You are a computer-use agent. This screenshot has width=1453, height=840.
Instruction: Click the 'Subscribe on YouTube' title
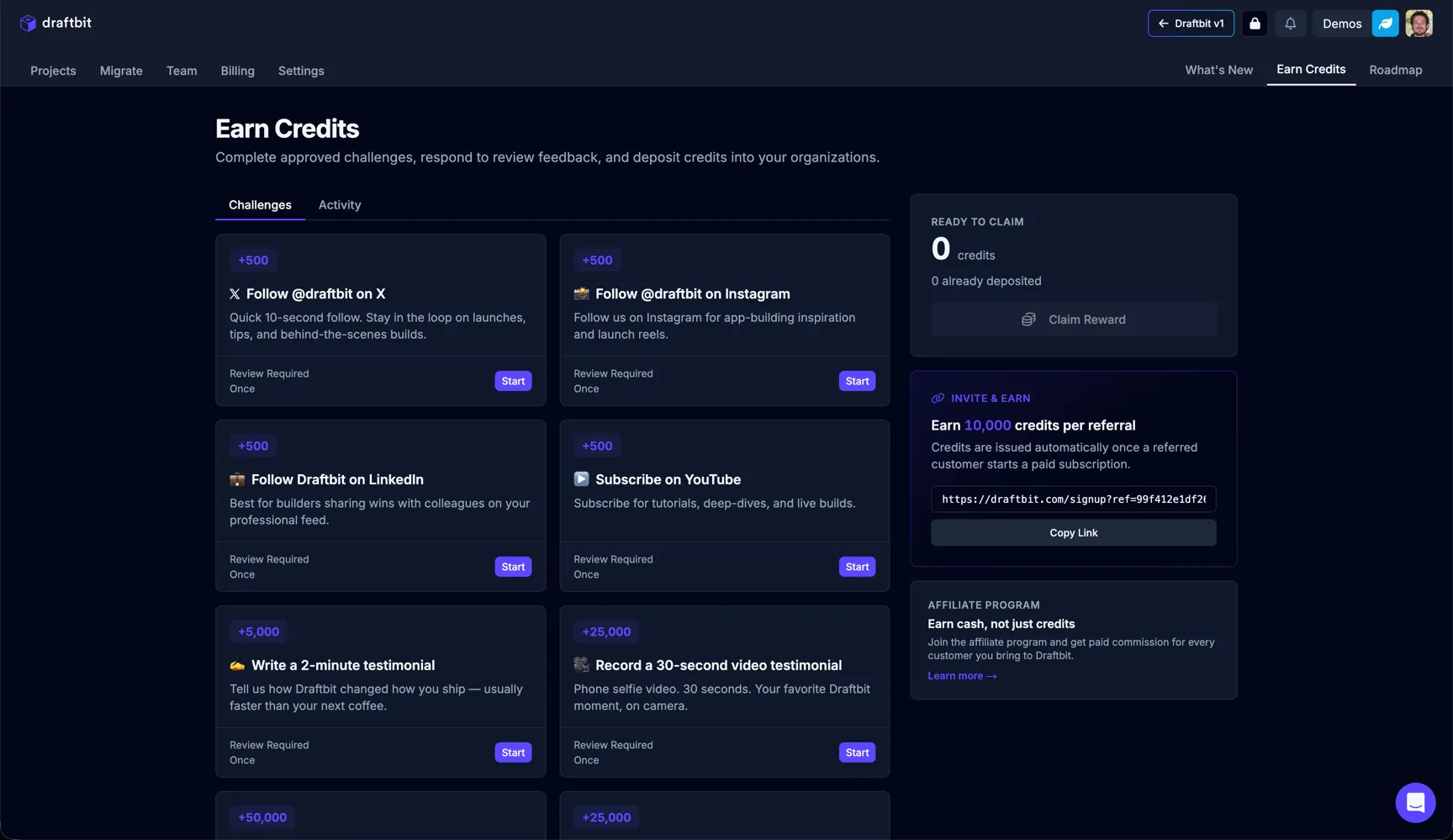click(668, 479)
